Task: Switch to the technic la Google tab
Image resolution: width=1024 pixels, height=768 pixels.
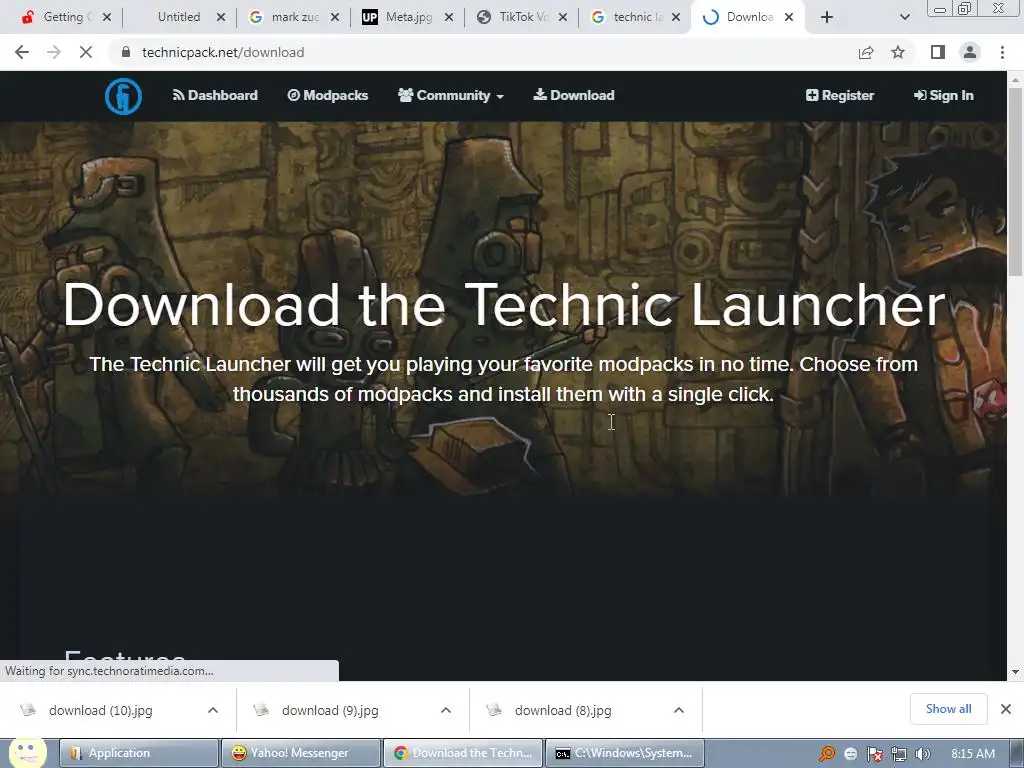Action: click(627, 17)
